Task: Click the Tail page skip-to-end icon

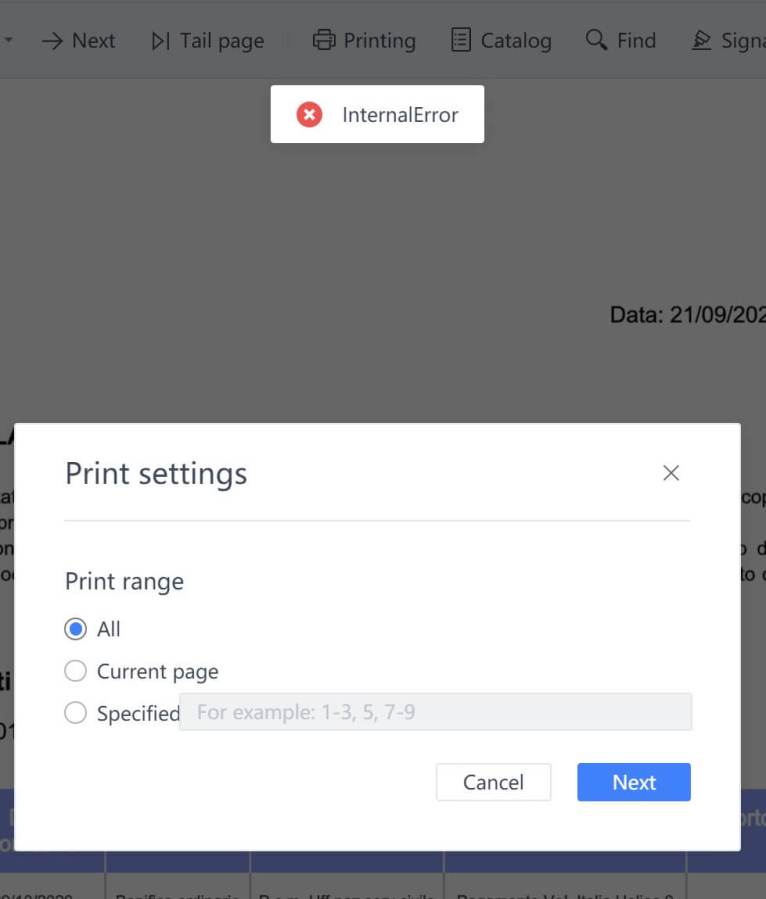Action: coord(160,41)
